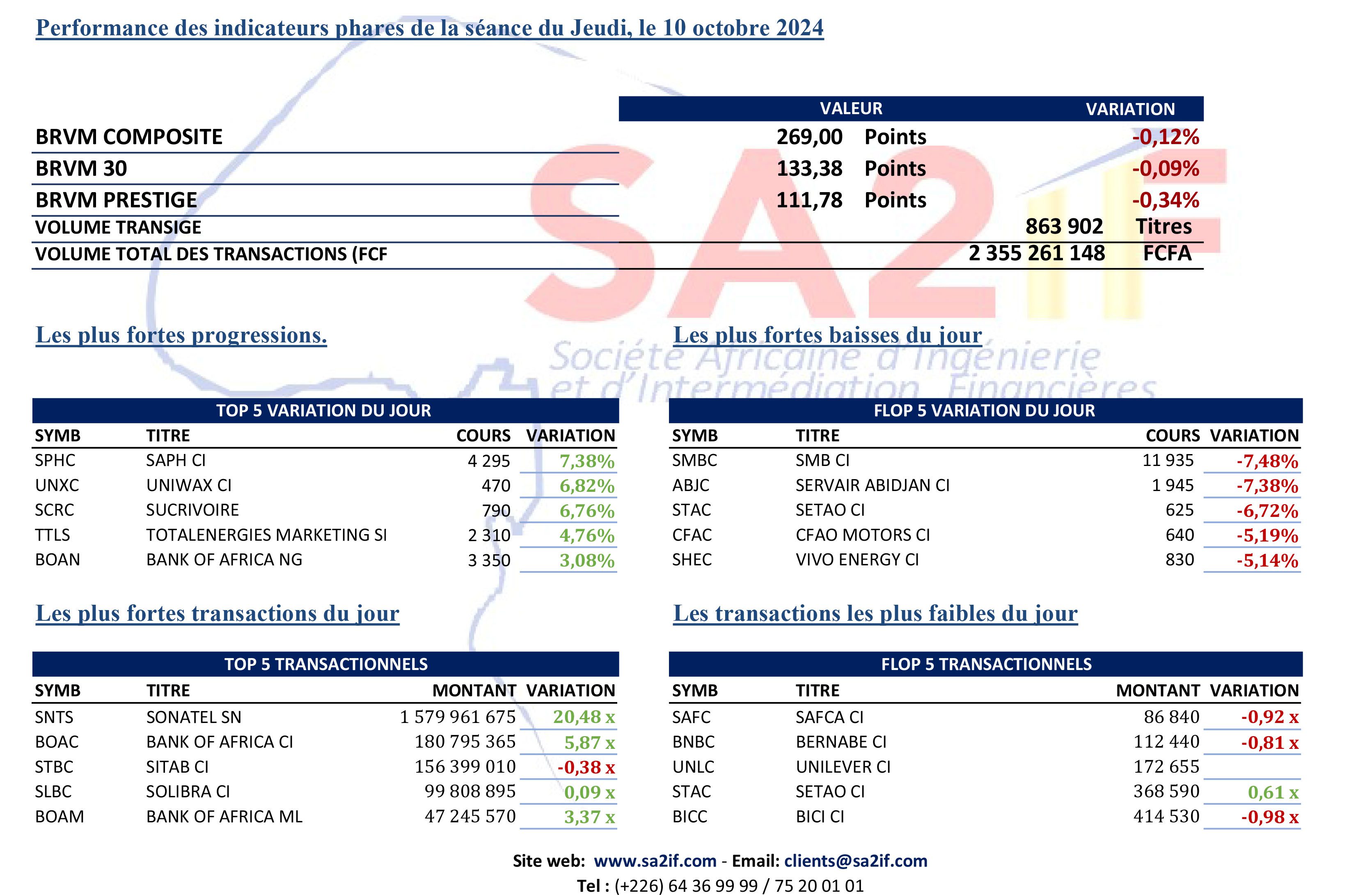Click the Les transactions les plus faibles heading
Viewport: 1372px width, 895px height.
pos(875,614)
